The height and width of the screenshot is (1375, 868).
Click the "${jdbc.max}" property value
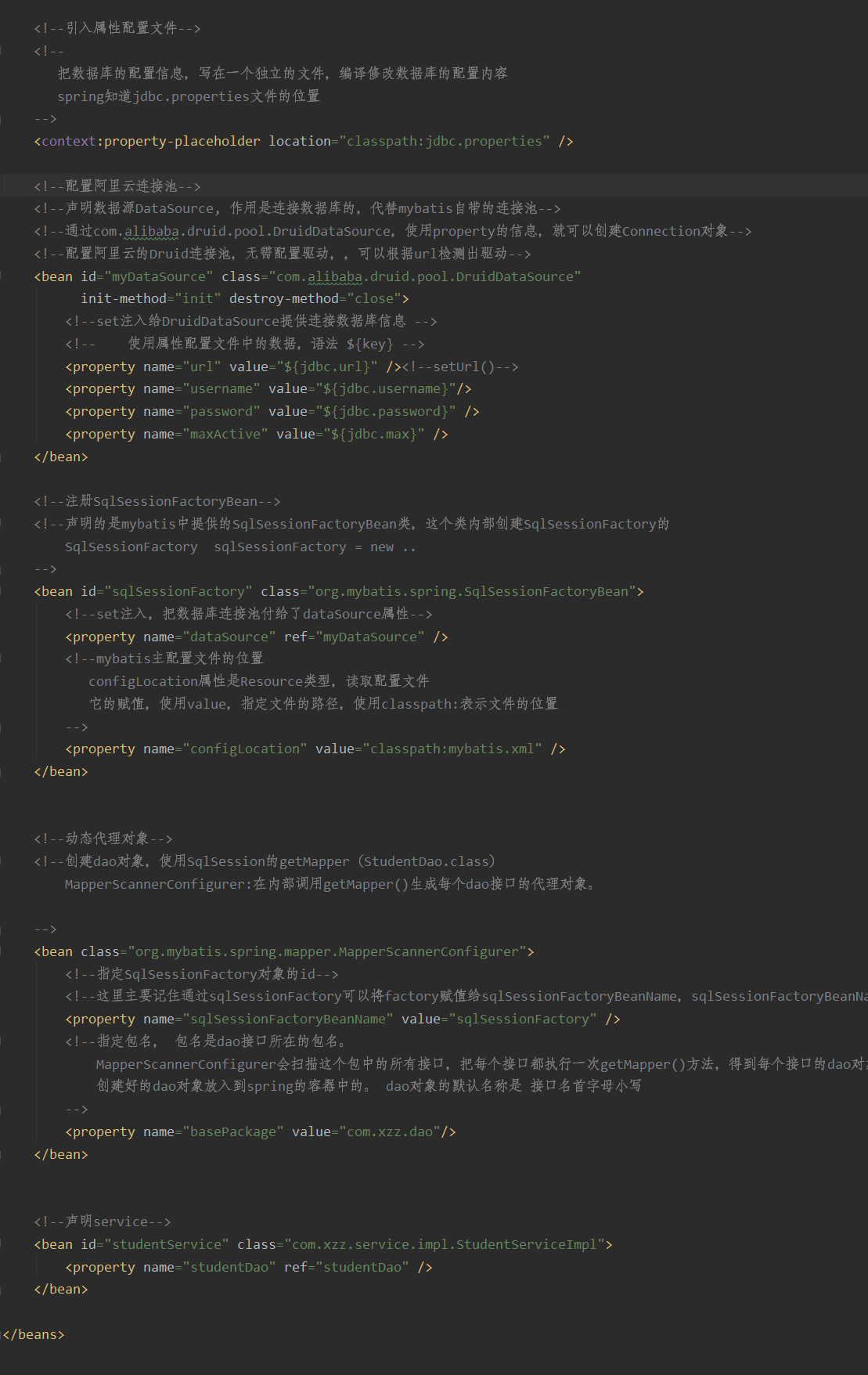(373, 434)
